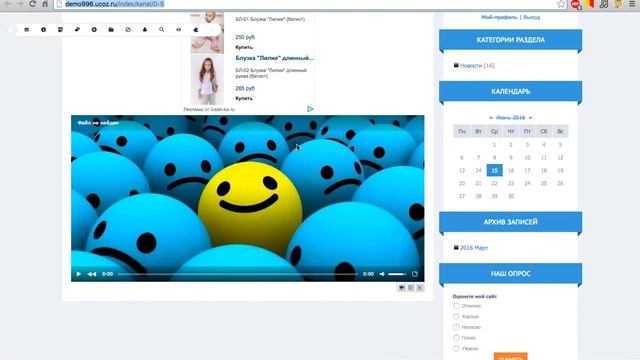Viewport: 640px width, 360px height.
Task: Click the round plus/settings icon in admin toolbar
Action: [94, 30]
